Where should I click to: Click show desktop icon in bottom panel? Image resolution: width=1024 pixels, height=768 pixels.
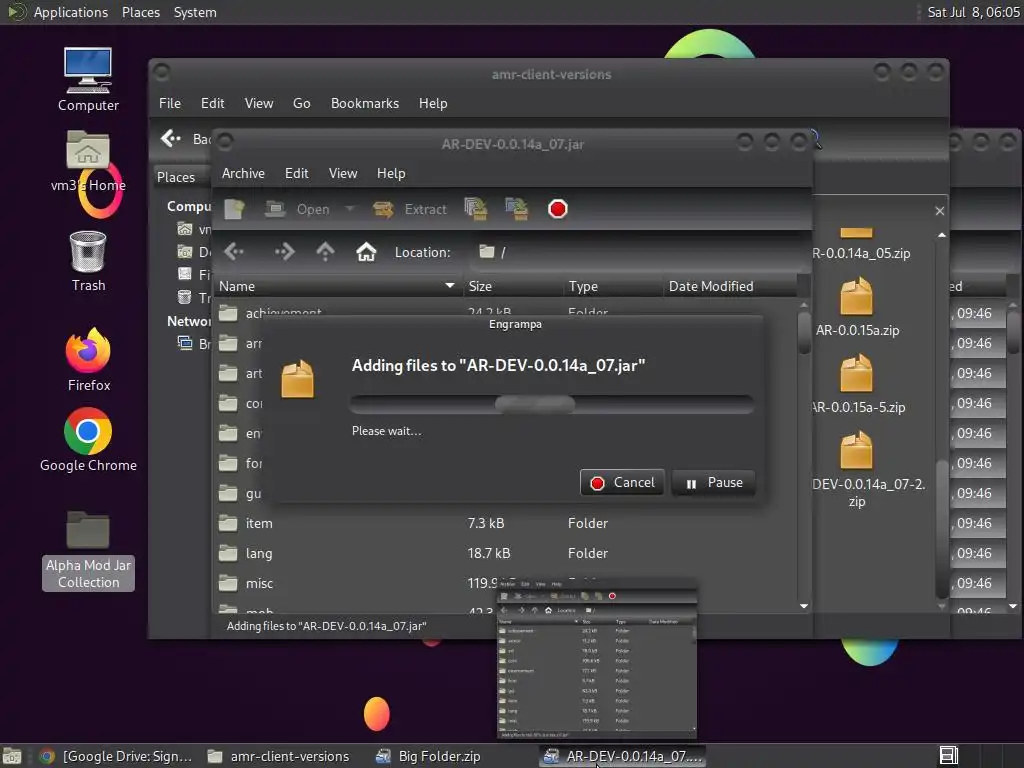click(12, 756)
